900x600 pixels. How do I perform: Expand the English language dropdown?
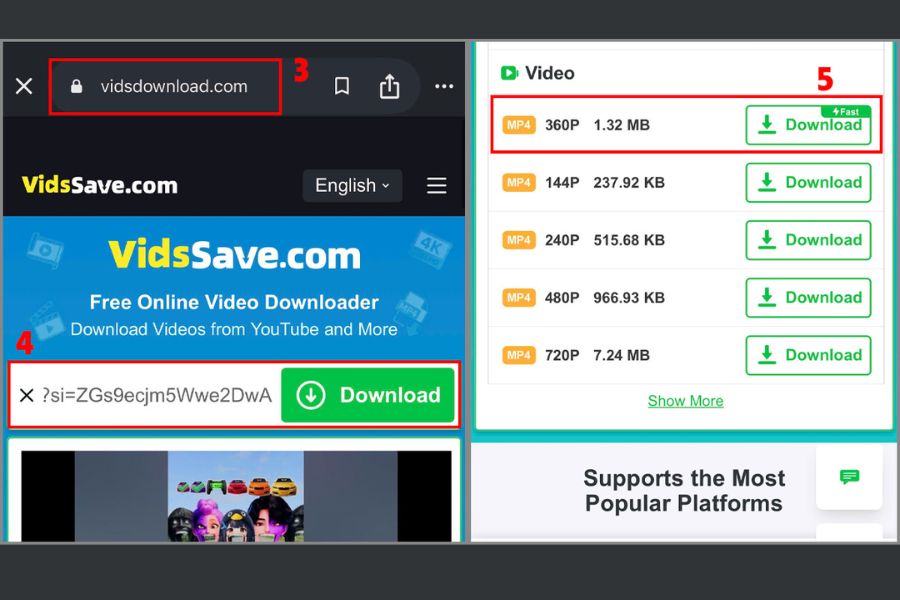point(352,185)
